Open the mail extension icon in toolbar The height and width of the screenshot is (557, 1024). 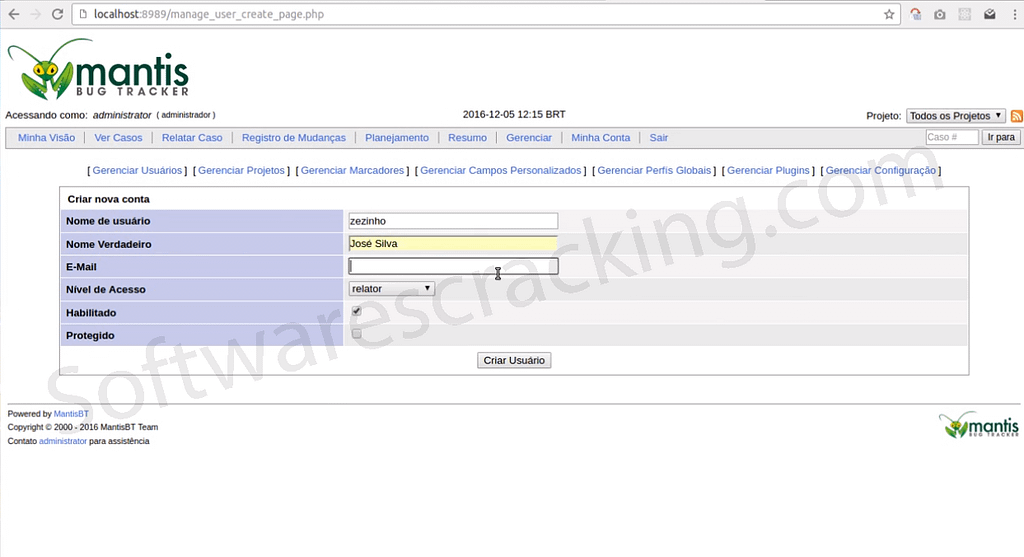tap(990, 14)
